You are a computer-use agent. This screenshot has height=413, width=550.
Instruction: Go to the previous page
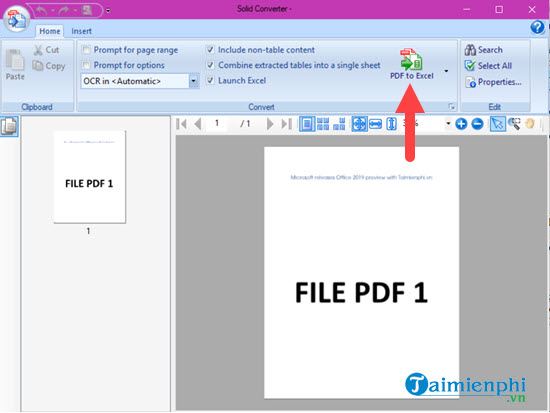pyautogui.click(x=198, y=124)
